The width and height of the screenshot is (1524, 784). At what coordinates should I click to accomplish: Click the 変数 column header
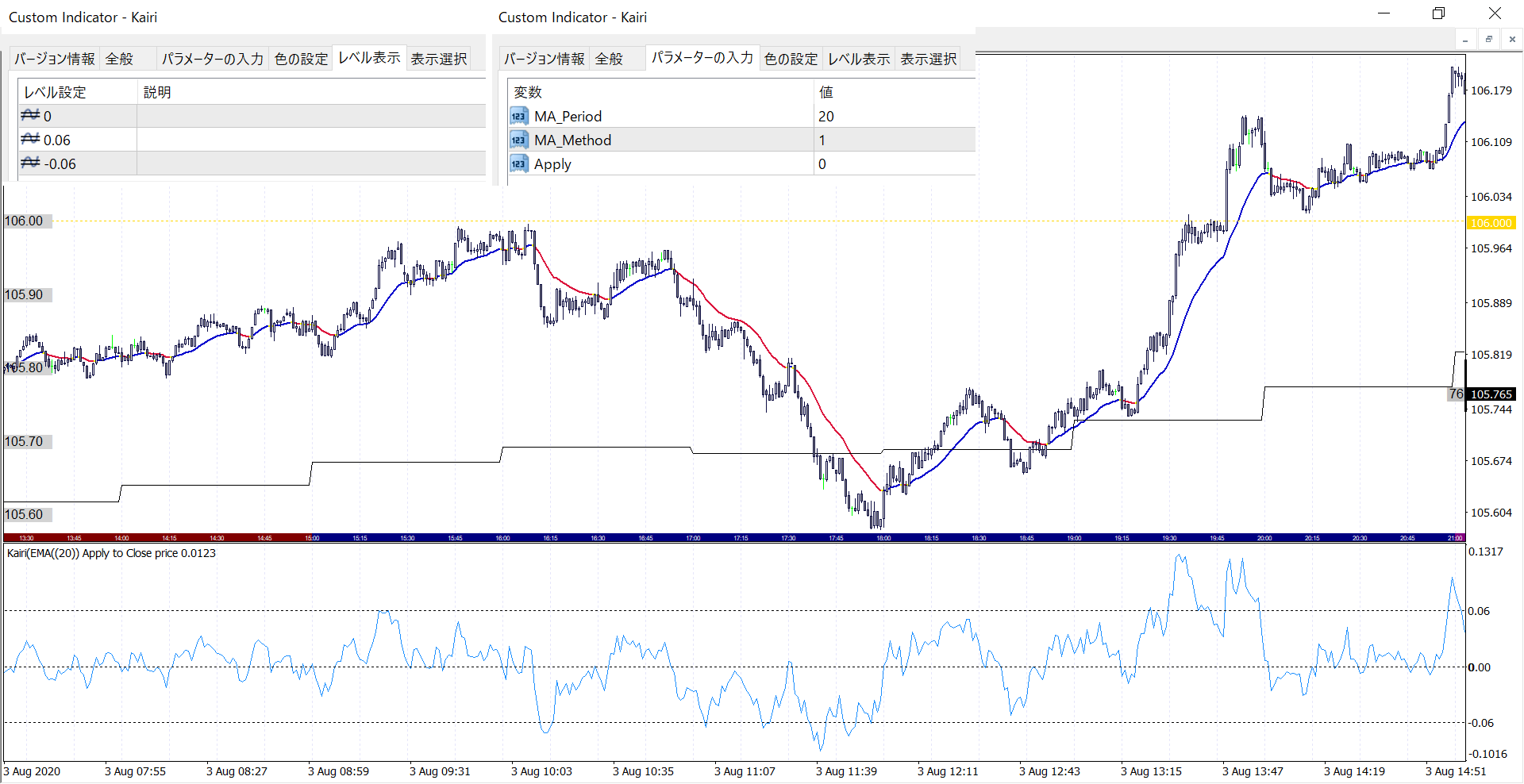[659, 92]
